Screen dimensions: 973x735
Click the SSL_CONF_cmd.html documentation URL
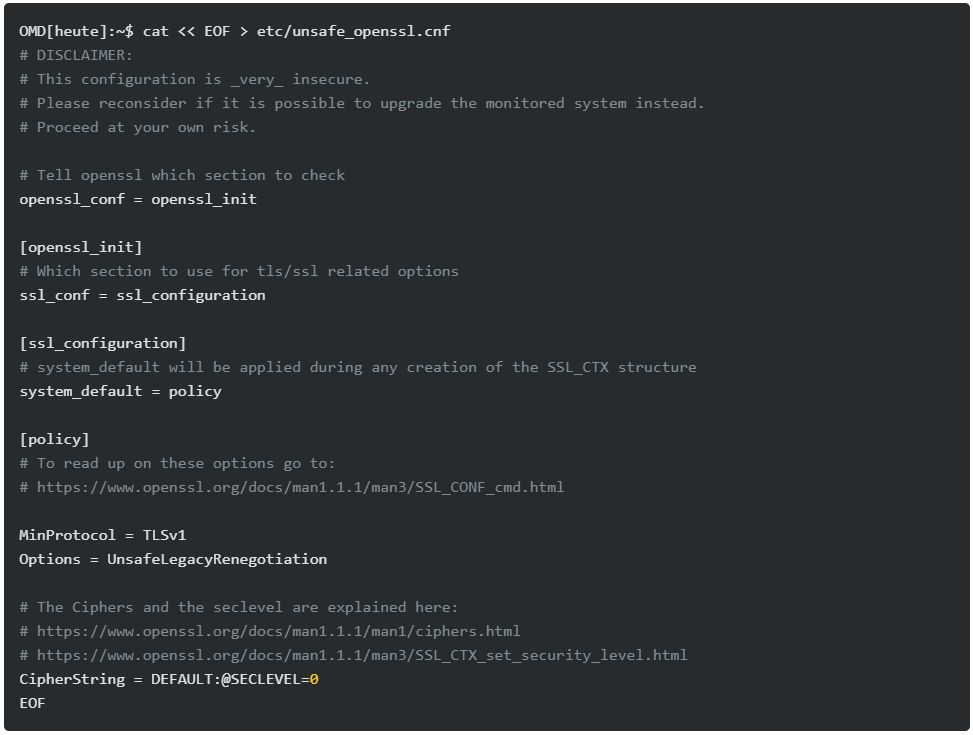pyautogui.click(x=300, y=487)
